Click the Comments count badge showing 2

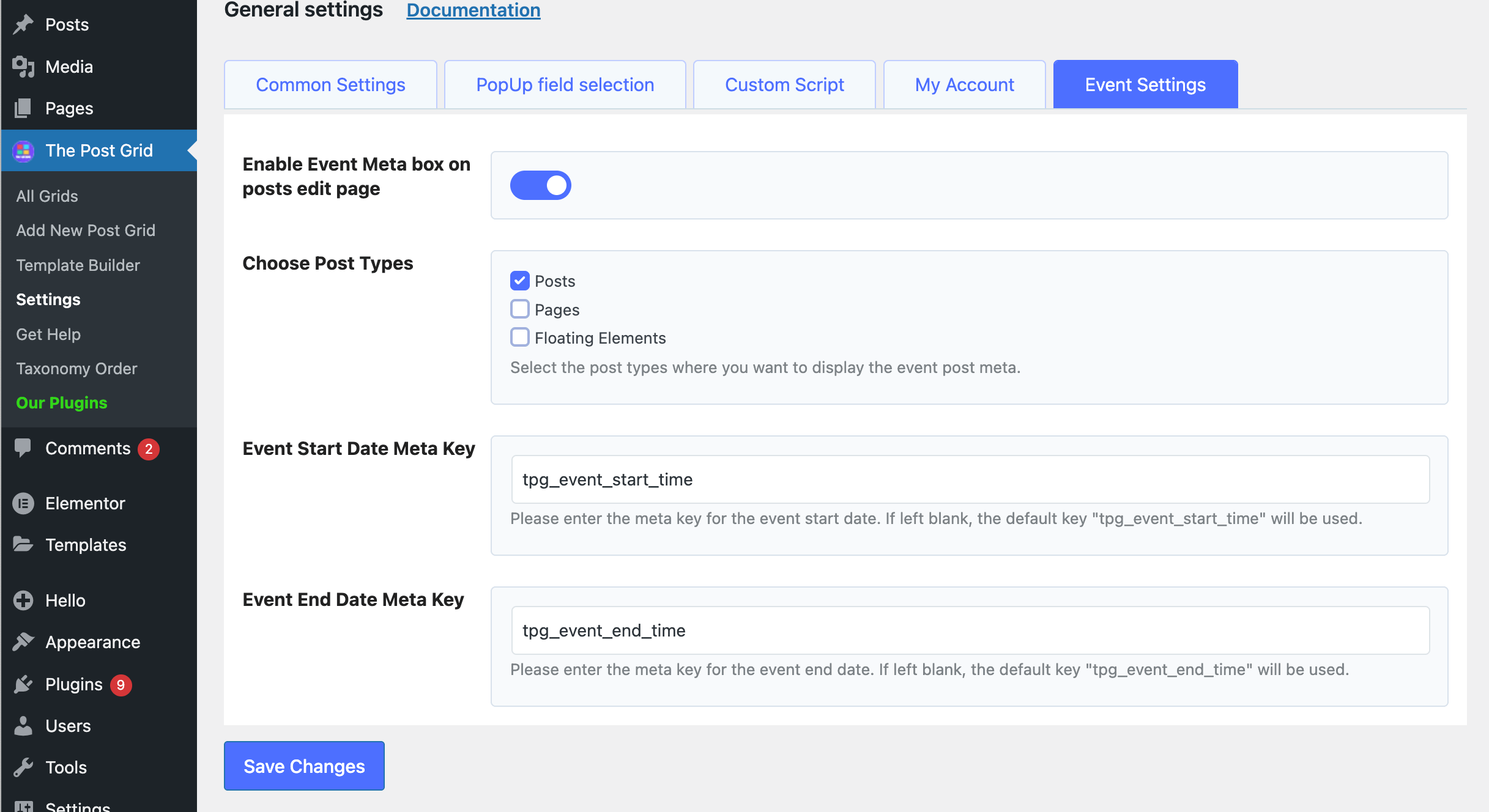click(149, 449)
